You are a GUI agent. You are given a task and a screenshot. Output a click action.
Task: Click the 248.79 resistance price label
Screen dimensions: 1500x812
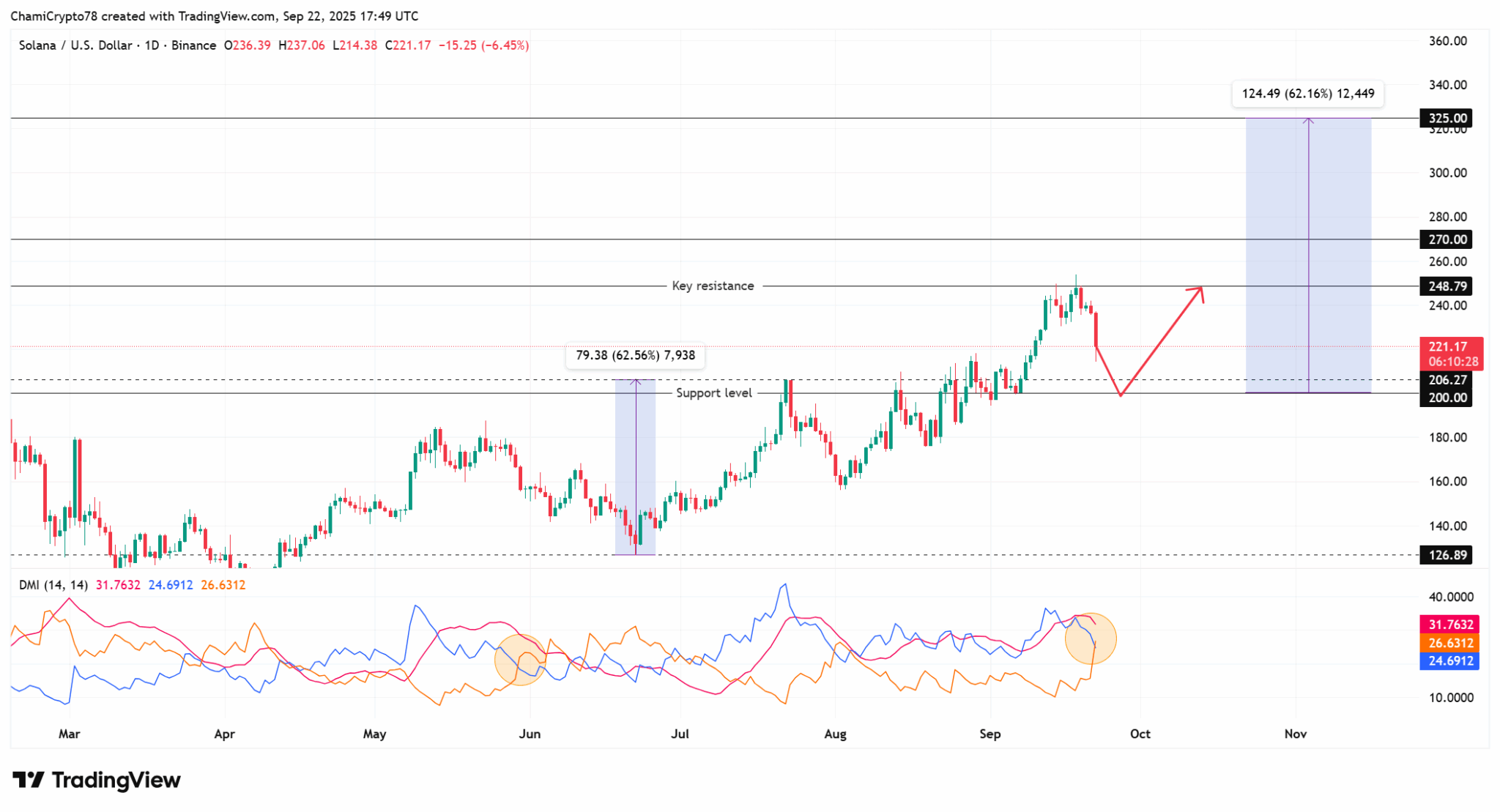coord(1444,286)
